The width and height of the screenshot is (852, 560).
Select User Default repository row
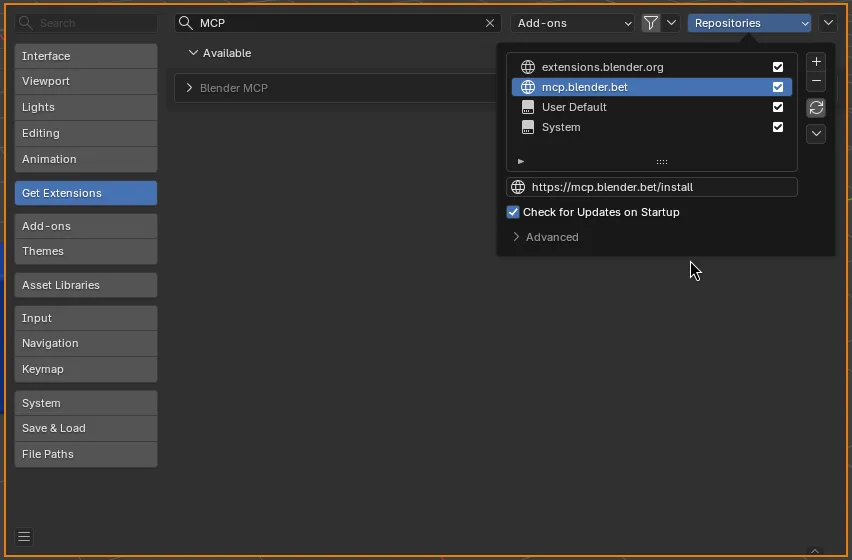(651, 107)
